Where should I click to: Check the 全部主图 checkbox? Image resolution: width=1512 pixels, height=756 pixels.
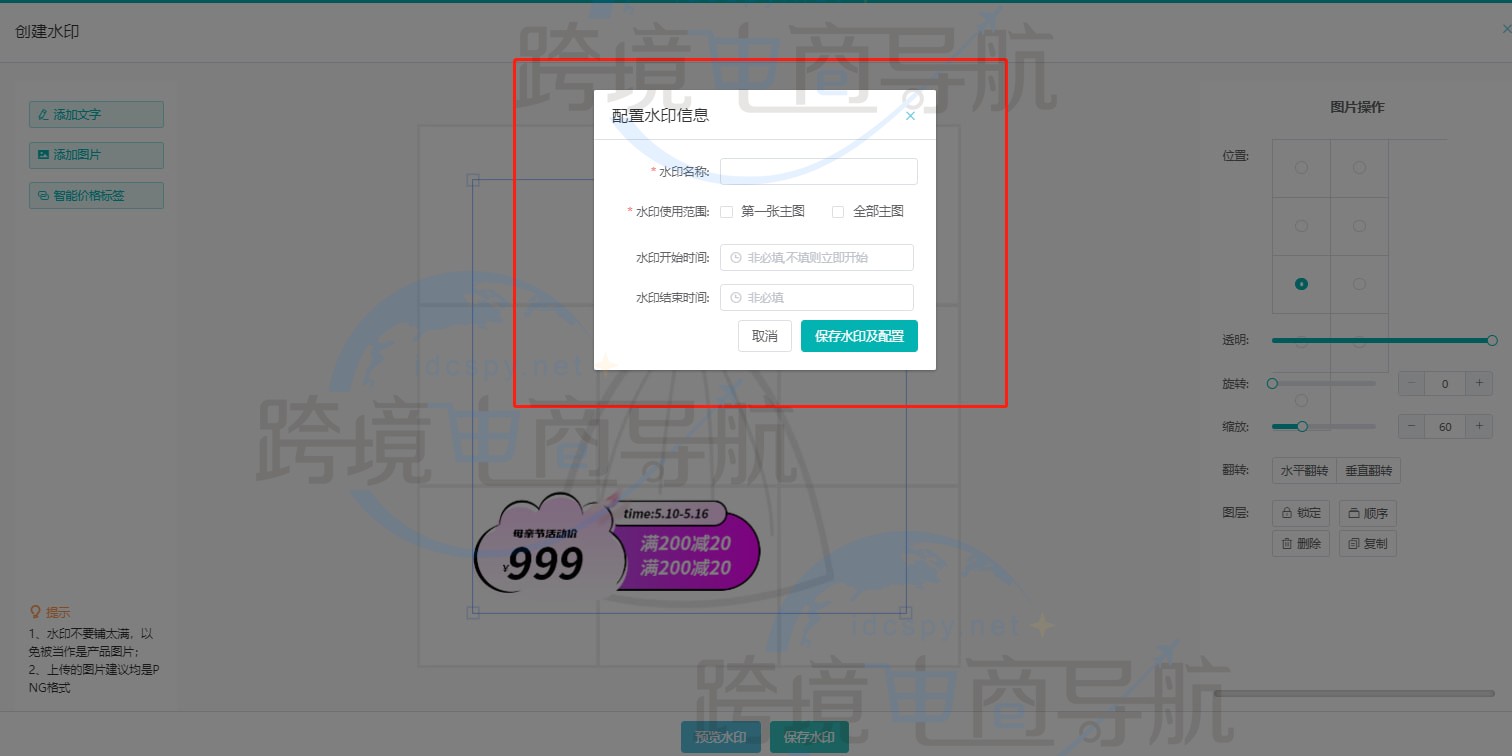[837, 211]
